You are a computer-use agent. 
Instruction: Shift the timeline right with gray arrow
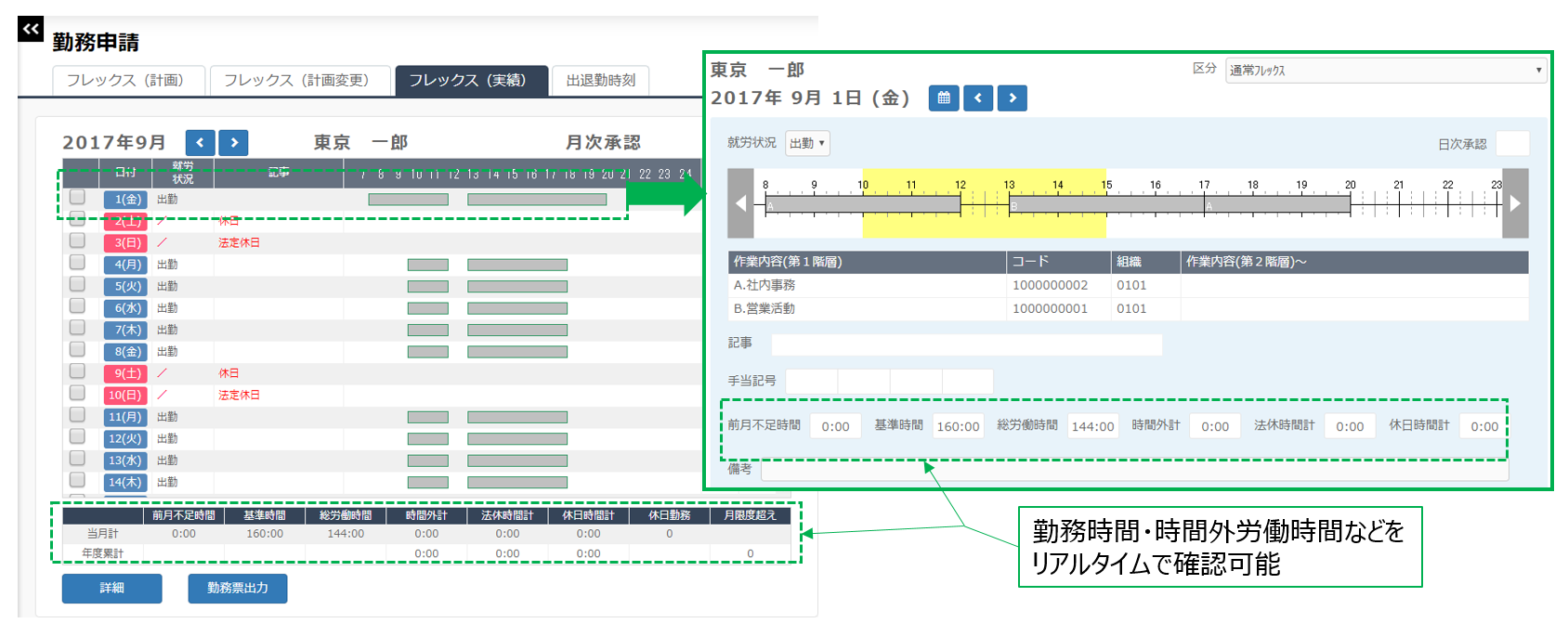[x=1515, y=203]
